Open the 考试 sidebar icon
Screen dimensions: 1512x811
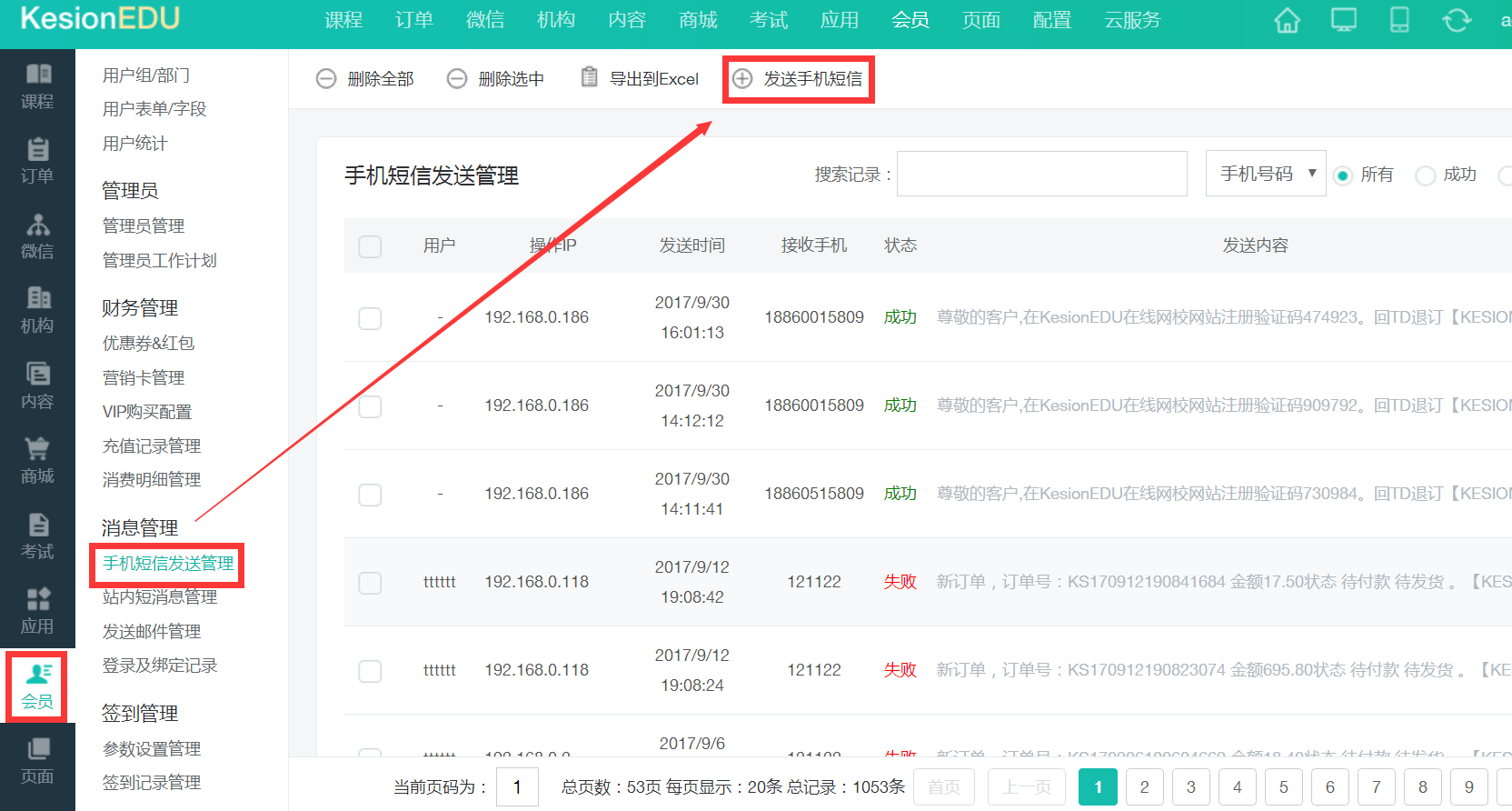pyautogui.click(x=37, y=536)
